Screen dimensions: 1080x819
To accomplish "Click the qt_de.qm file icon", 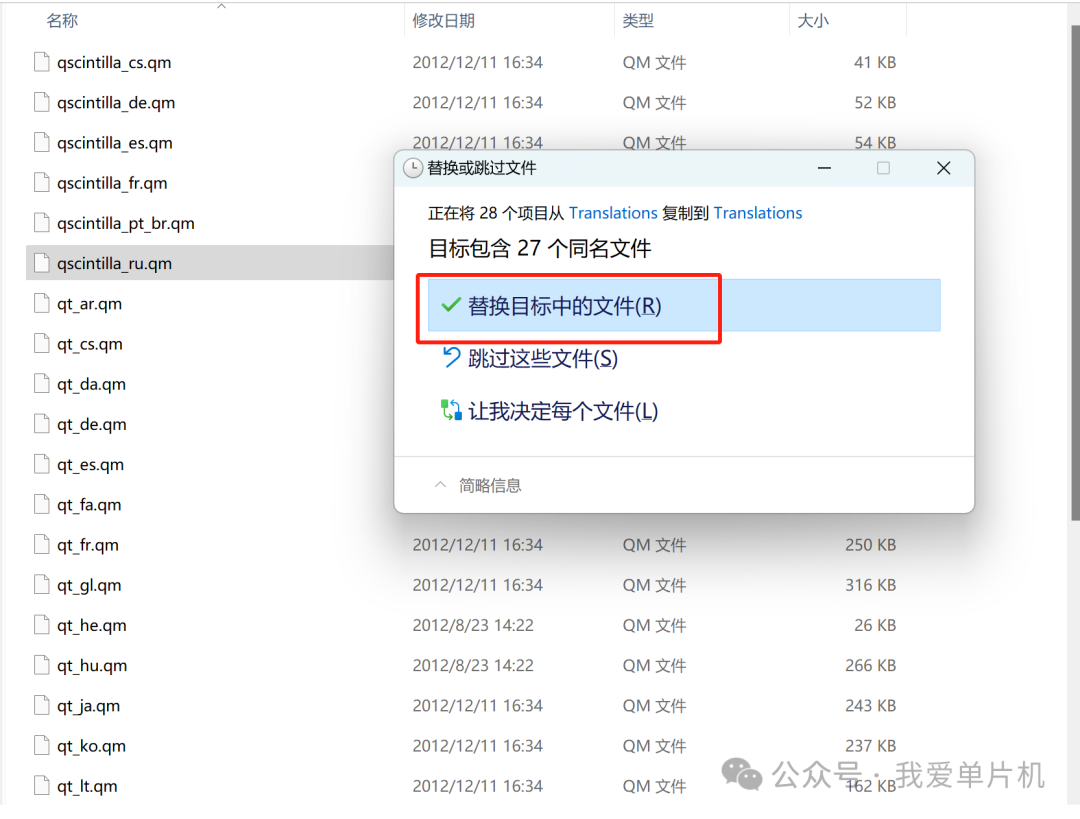I will pos(42,424).
